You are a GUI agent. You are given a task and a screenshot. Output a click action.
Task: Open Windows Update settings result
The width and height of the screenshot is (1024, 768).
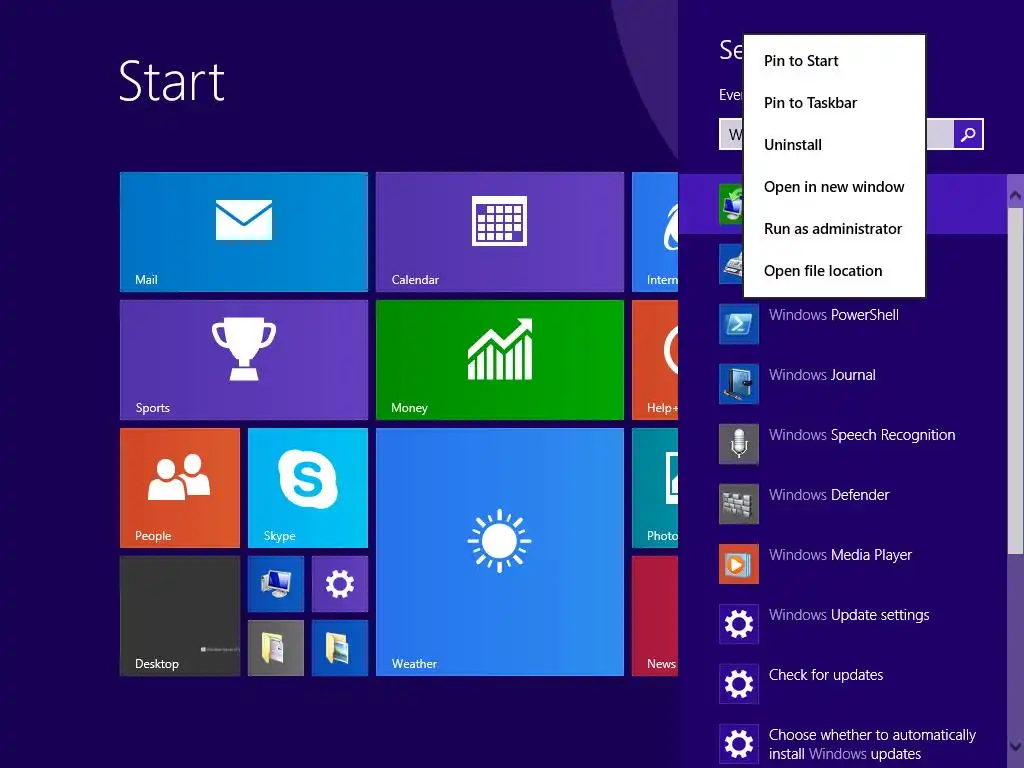point(842,624)
